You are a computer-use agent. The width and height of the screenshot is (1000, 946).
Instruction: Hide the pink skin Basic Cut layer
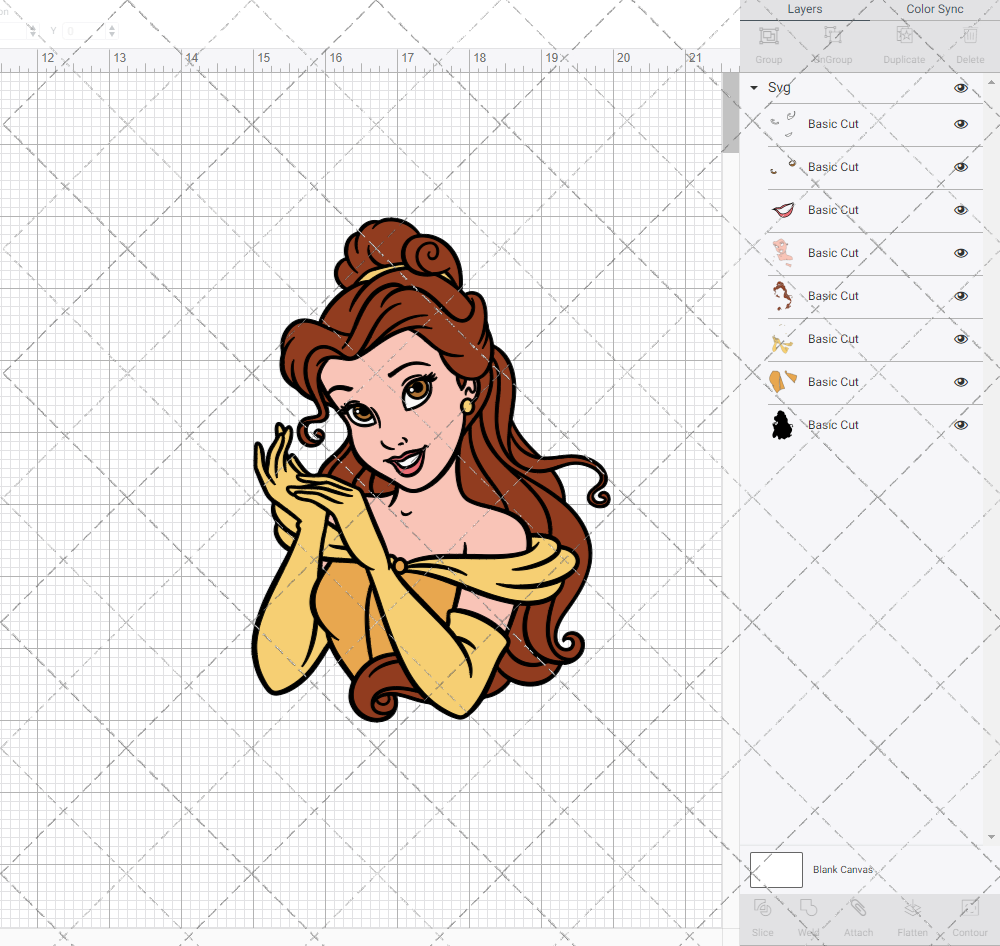pos(960,253)
